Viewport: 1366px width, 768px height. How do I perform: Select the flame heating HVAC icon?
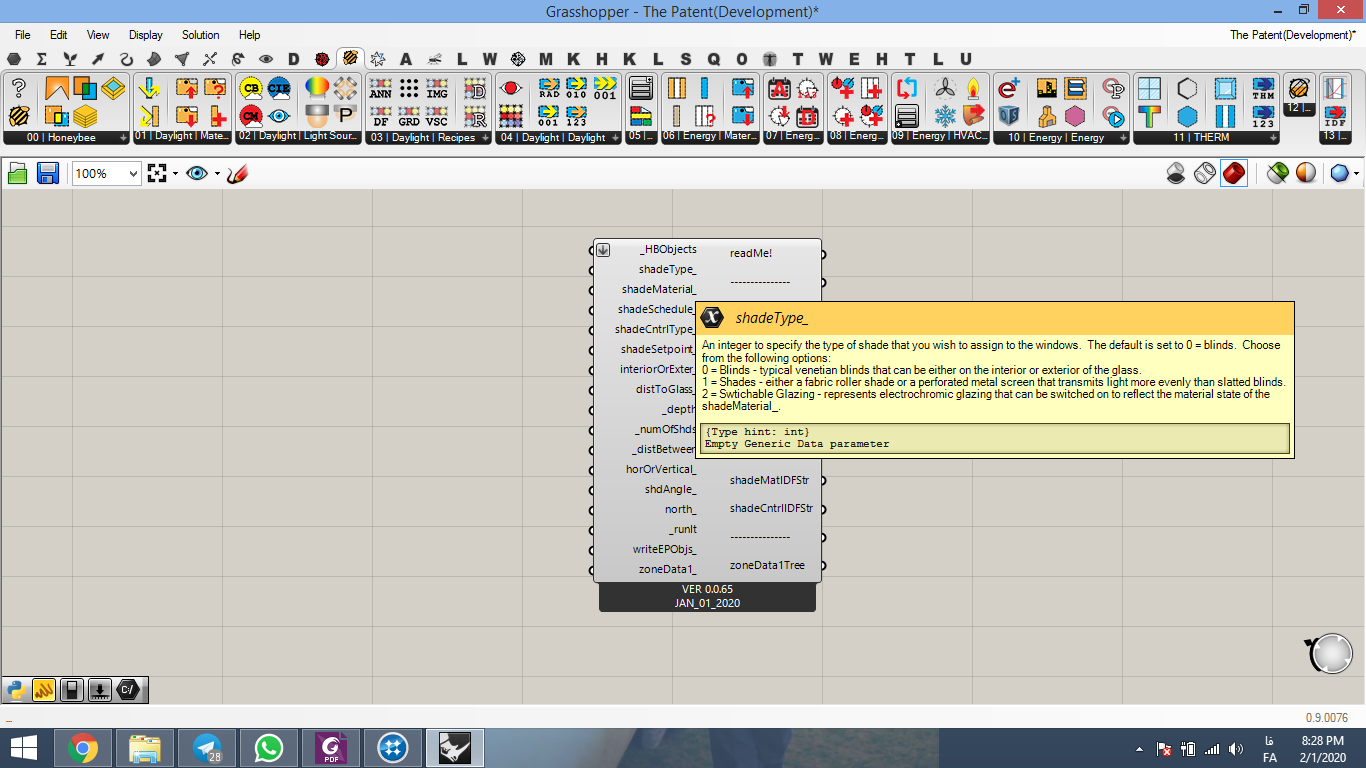[x=973, y=88]
